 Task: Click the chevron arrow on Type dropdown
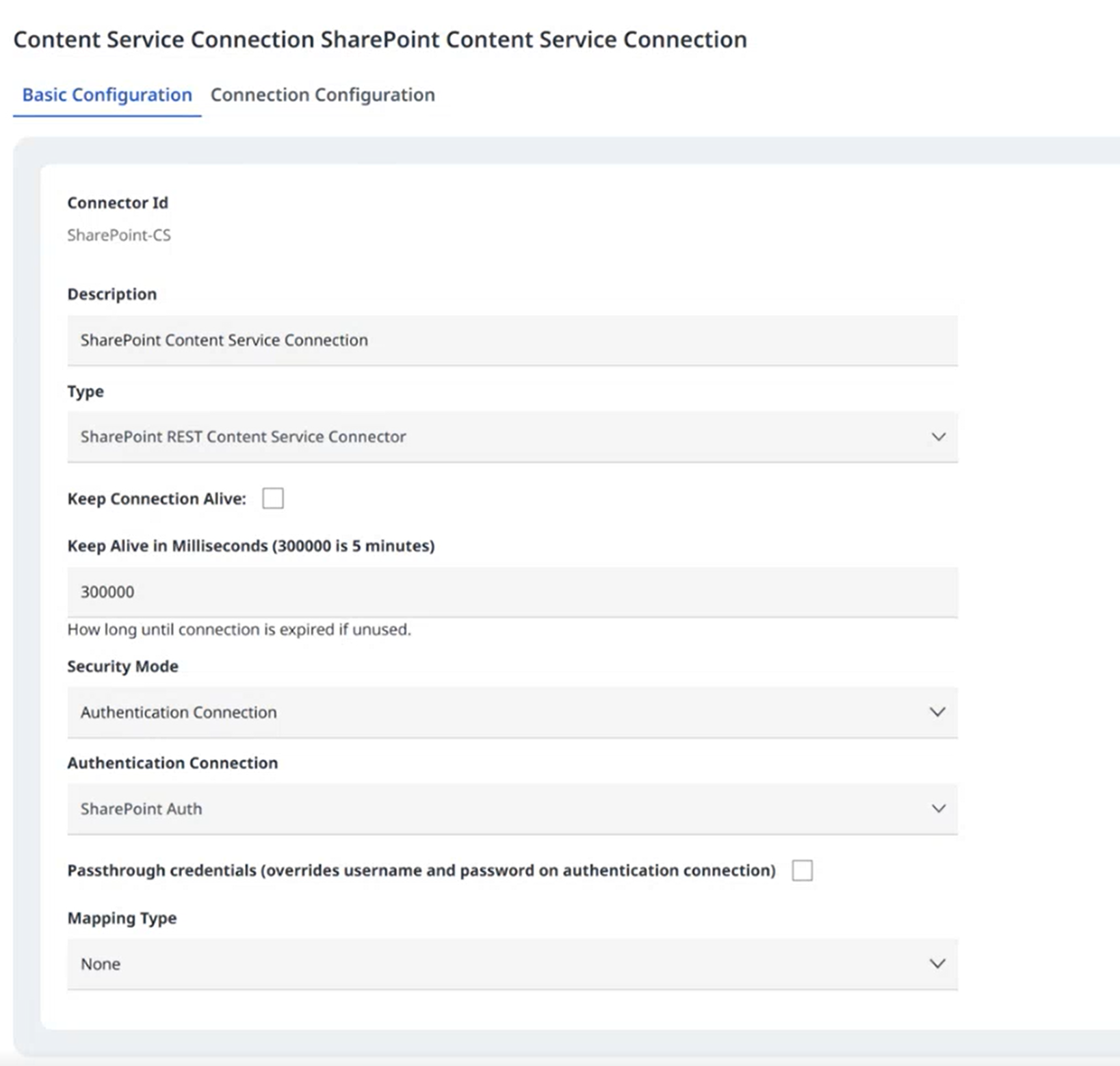tap(938, 437)
